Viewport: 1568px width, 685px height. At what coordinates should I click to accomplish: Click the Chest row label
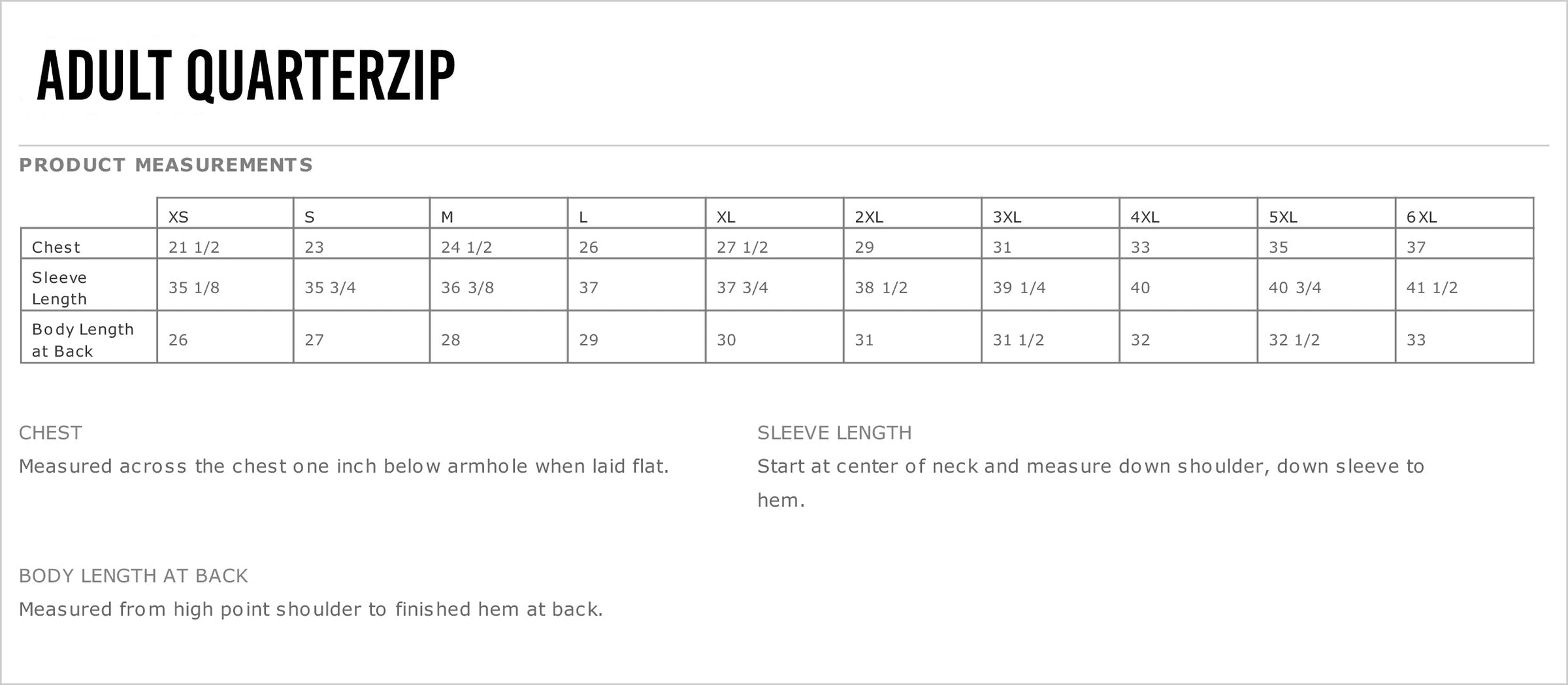click(x=56, y=247)
